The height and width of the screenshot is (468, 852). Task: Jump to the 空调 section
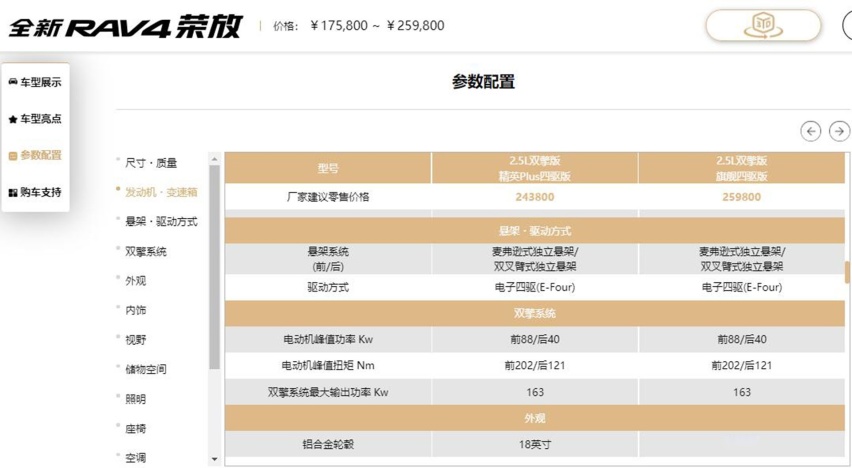135,458
